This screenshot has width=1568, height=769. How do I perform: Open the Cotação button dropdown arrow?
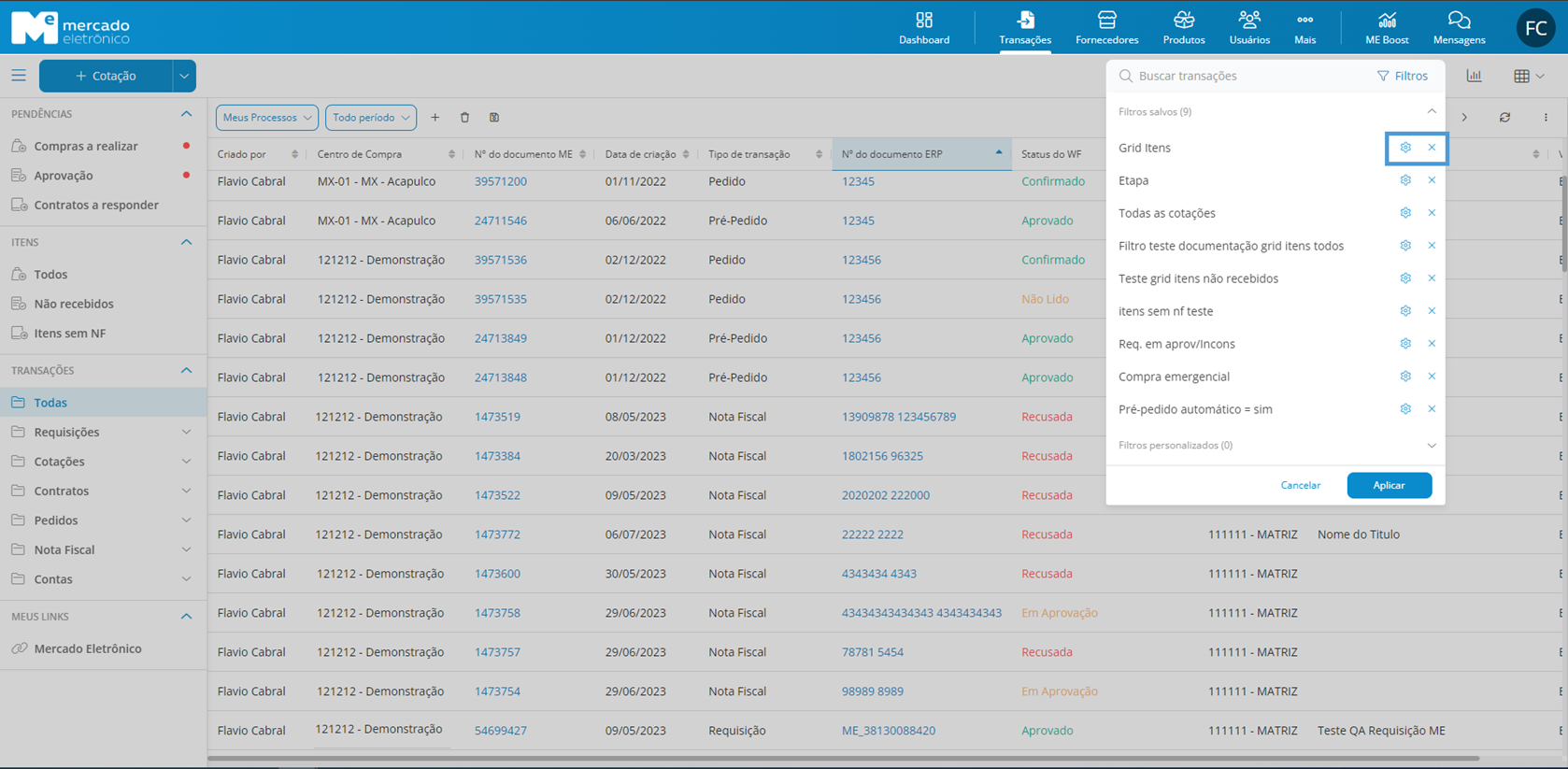pos(184,76)
